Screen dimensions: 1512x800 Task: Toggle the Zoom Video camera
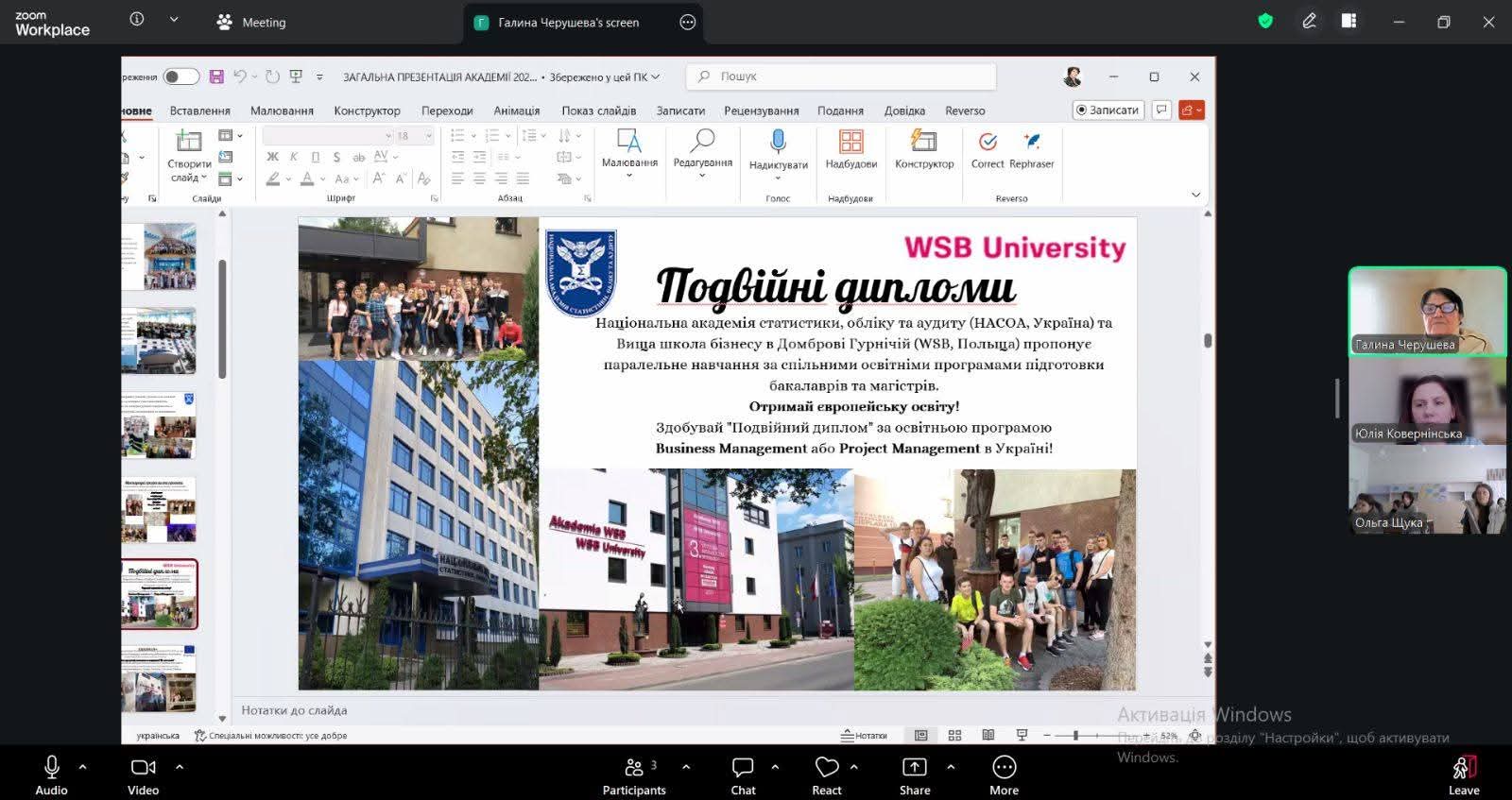[x=143, y=768]
